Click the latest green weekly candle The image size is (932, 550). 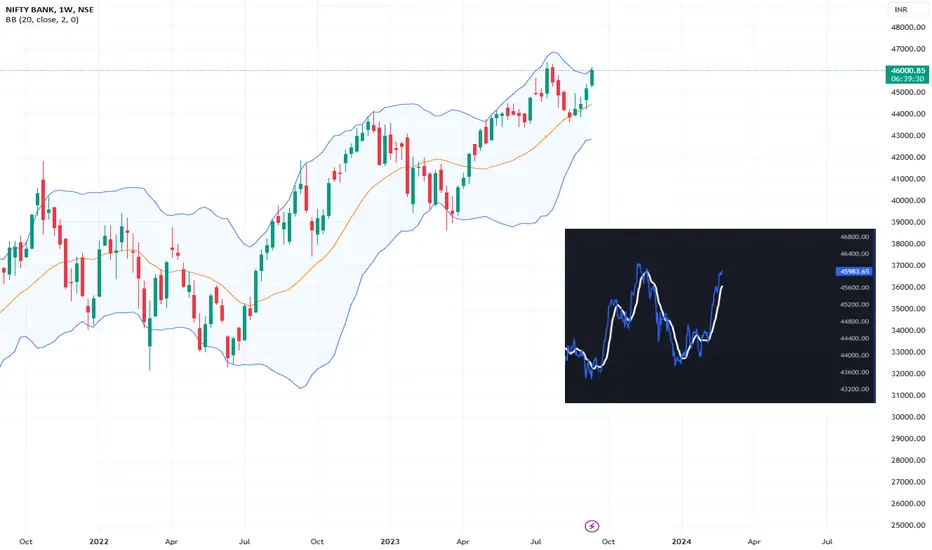592,77
